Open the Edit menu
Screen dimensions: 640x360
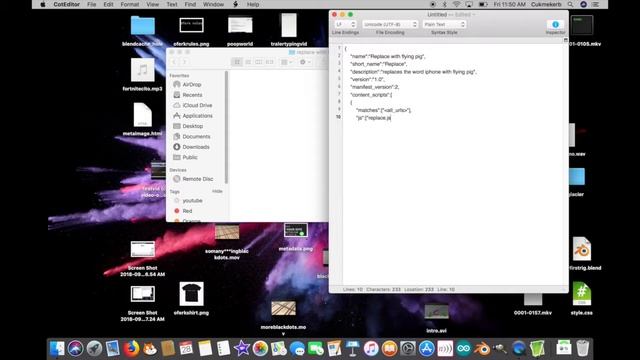click(x=108, y=4)
